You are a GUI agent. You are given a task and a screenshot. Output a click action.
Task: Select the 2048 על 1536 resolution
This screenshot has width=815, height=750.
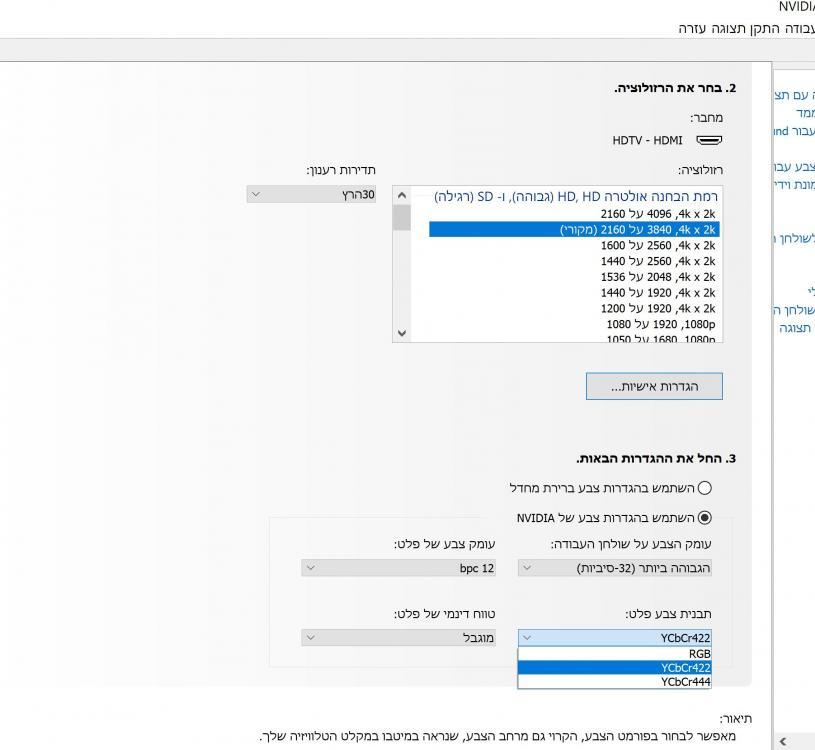[x=574, y=277]
